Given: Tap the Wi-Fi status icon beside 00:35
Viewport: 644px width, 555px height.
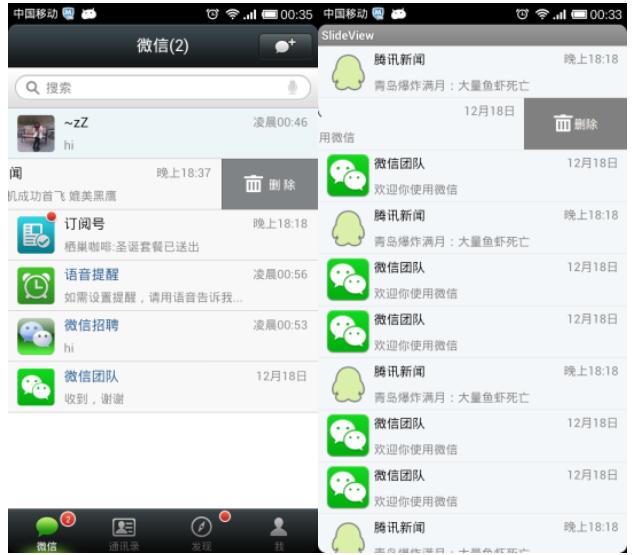Looking at the screenshot, I should 232,14.
